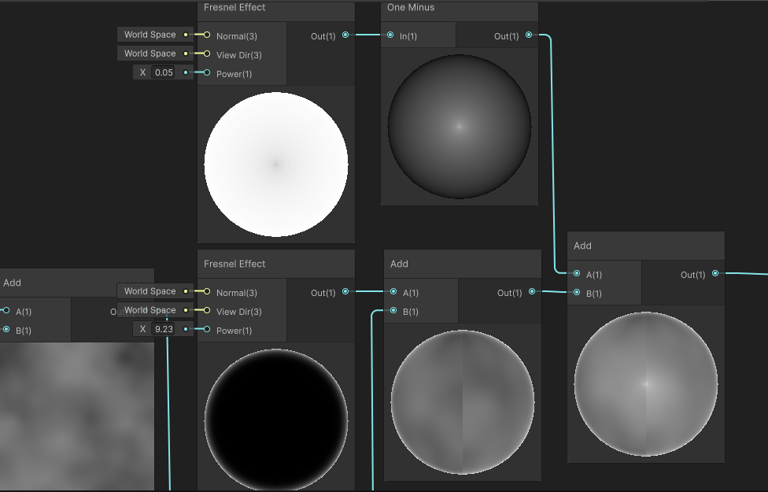Screen dimensions: 768x492
Task: Click the white sphere Fresnel preview
Action: coord(276,164)
